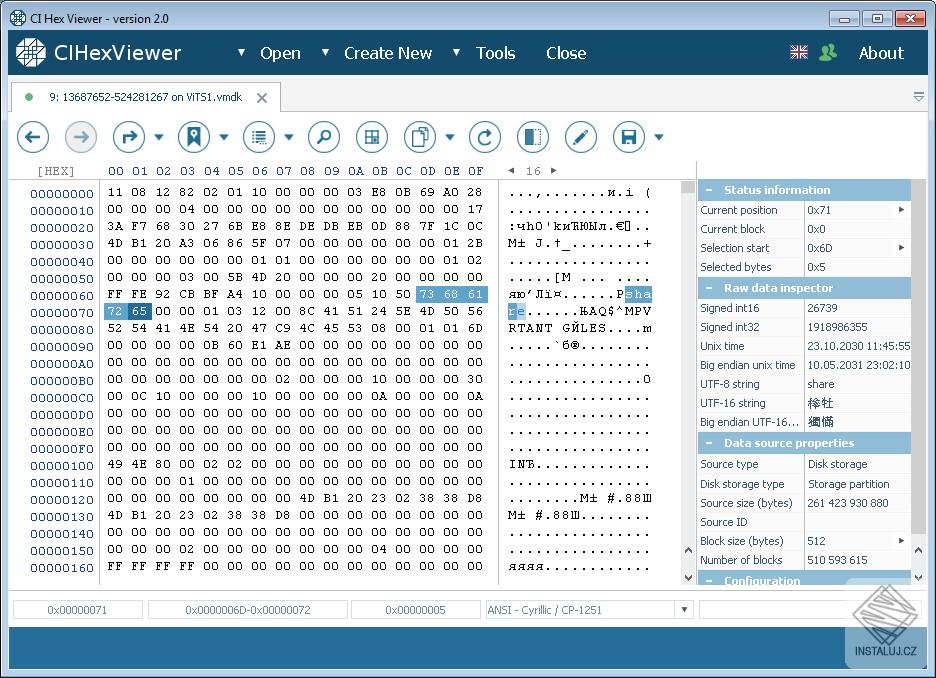Click the bookmark icon in the toolbar
Screen dimensions: 936x678
pos(194,137)
